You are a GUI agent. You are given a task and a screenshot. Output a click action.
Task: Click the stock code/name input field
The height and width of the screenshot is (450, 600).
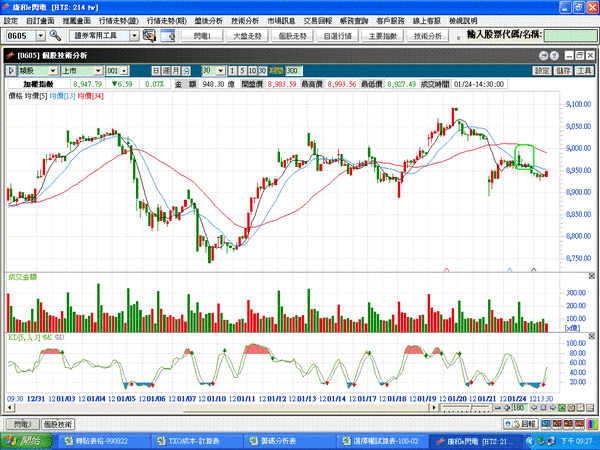[569, 36]
